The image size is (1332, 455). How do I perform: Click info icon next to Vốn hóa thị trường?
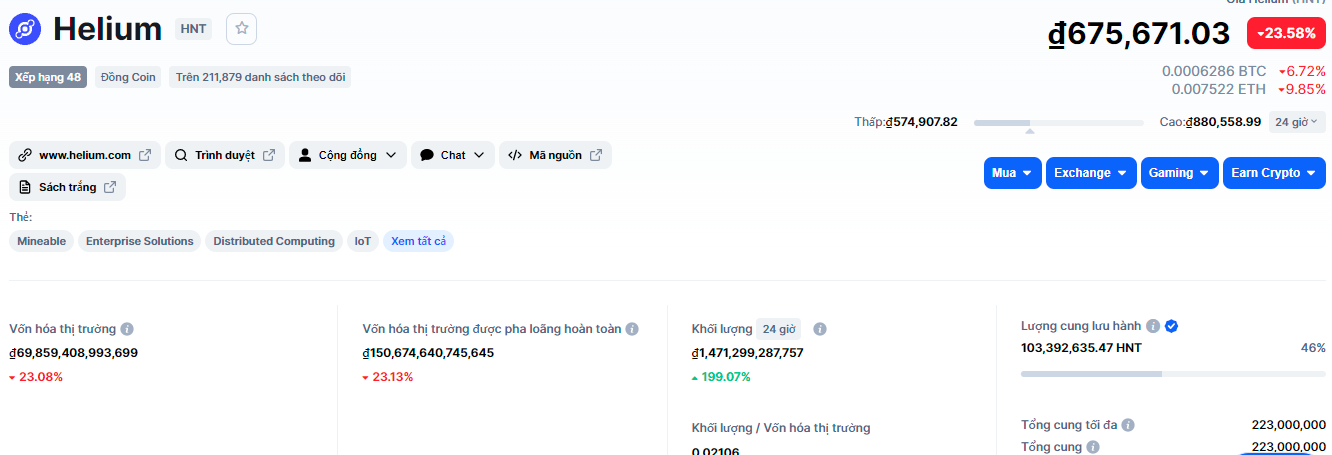pyautogui.click(x=127, y=329)
